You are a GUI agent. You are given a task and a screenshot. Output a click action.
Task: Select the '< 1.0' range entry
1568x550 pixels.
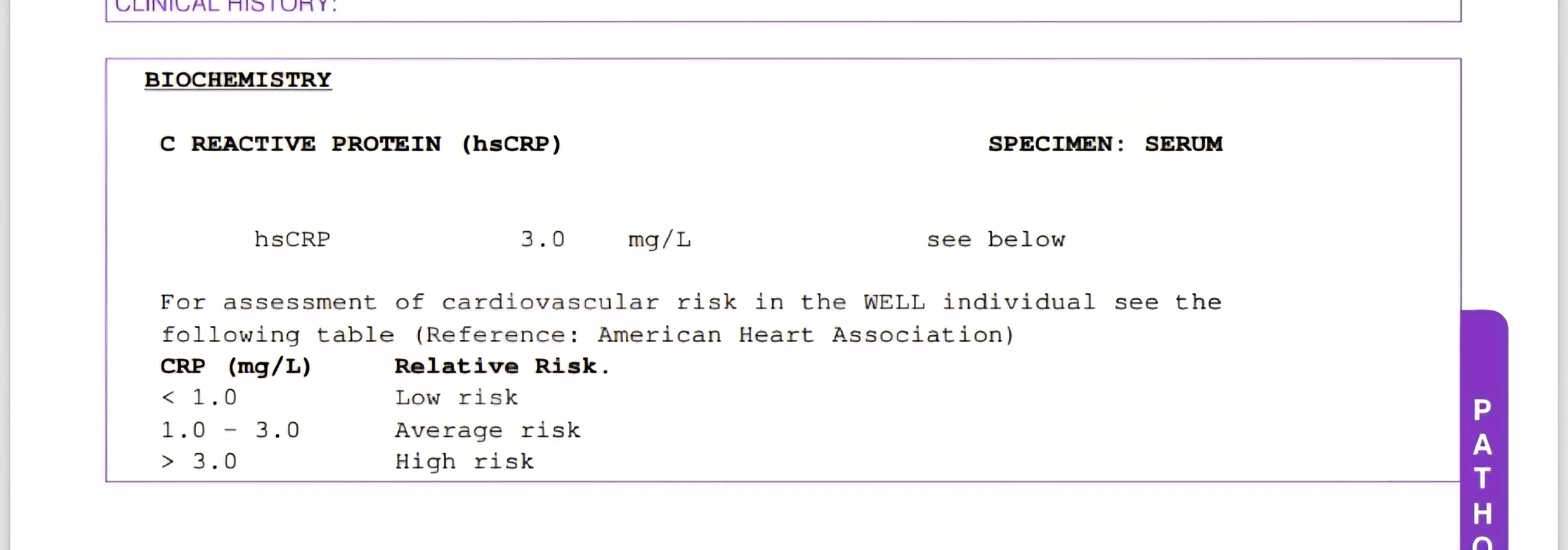[199, 398]
